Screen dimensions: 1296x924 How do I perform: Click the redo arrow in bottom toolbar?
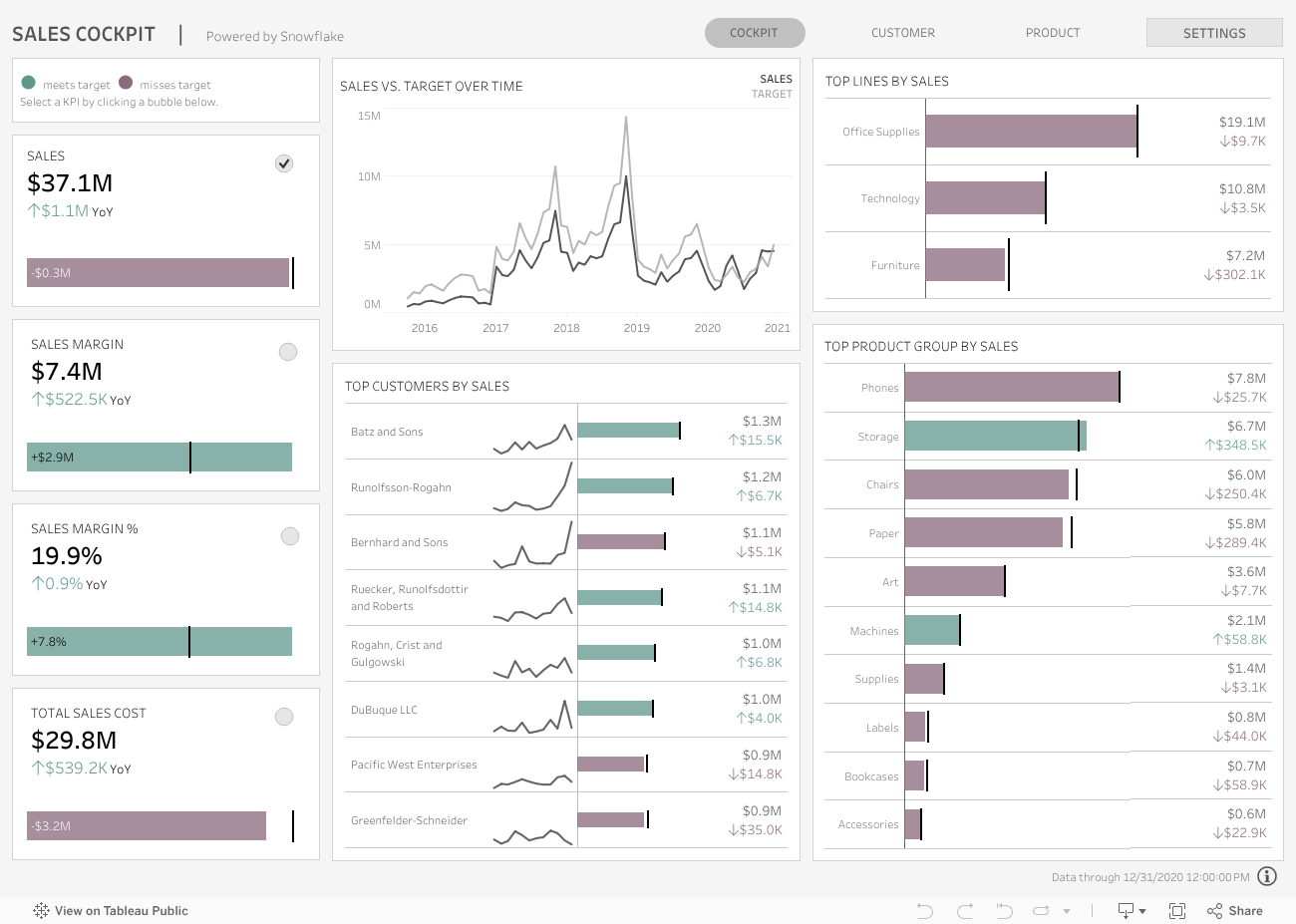click(964, 911)
